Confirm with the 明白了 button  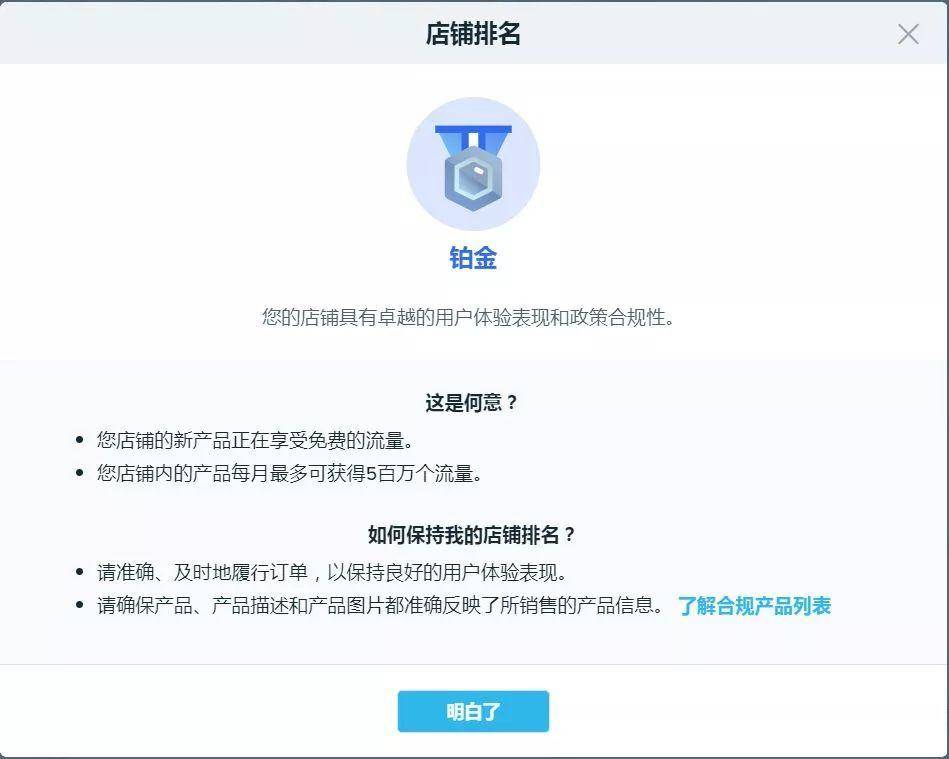tap(473, 711)
